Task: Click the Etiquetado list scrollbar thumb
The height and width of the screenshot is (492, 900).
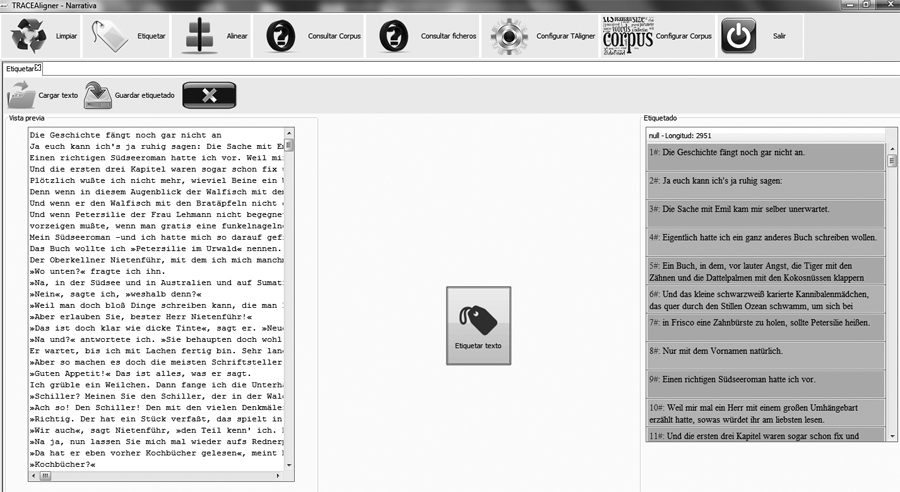Action: coord(892,161)
